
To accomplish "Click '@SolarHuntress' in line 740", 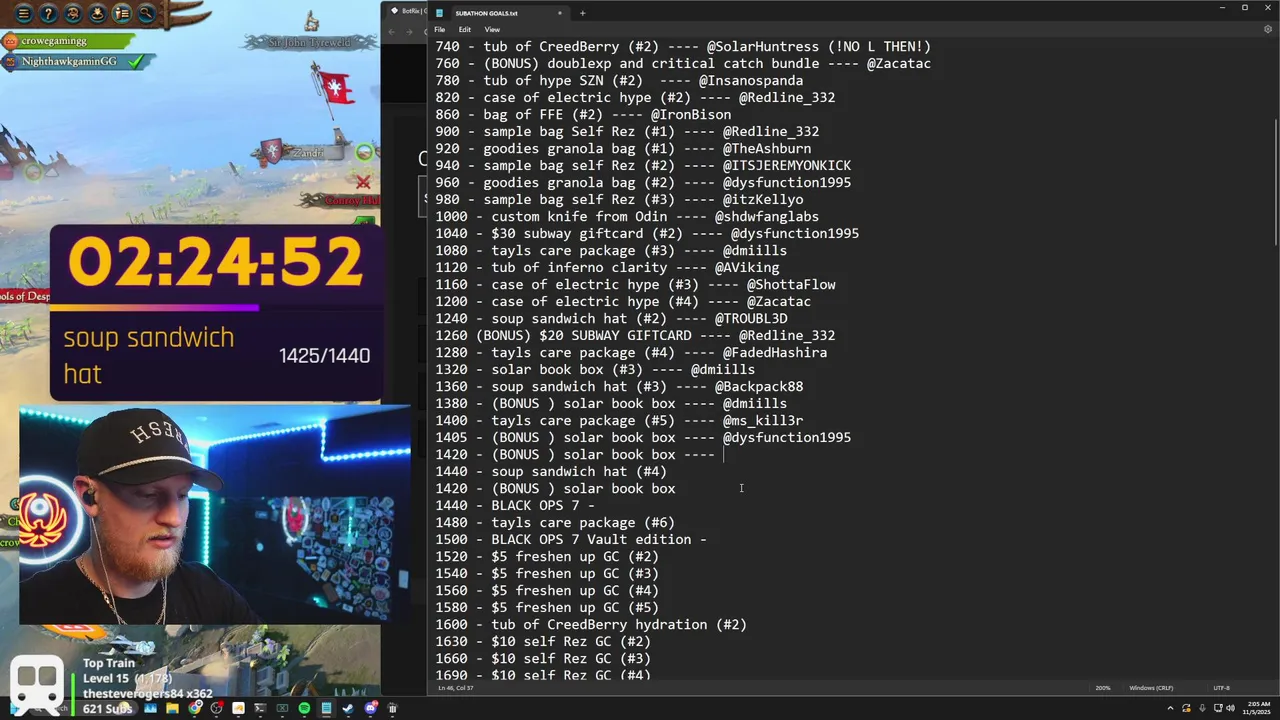I will tap(763, 46).
